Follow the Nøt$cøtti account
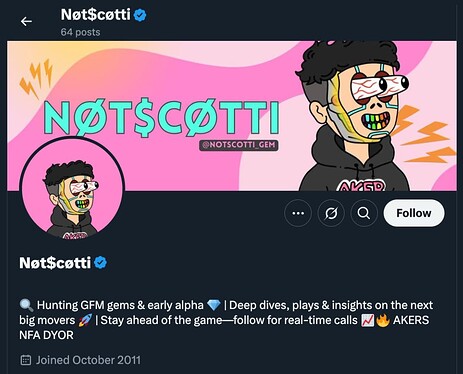The image size is (463, 374). [414, 213]
